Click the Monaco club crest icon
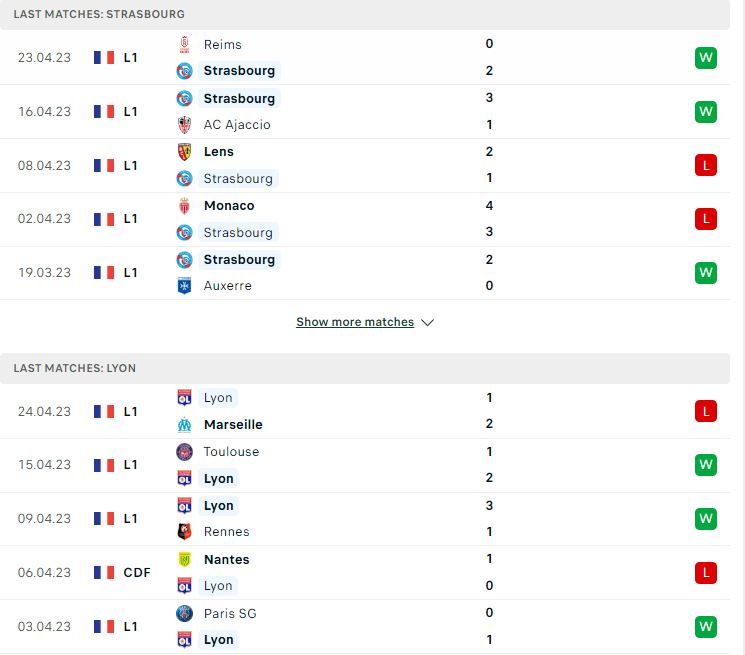745x655 pixels. coord(184,206)
